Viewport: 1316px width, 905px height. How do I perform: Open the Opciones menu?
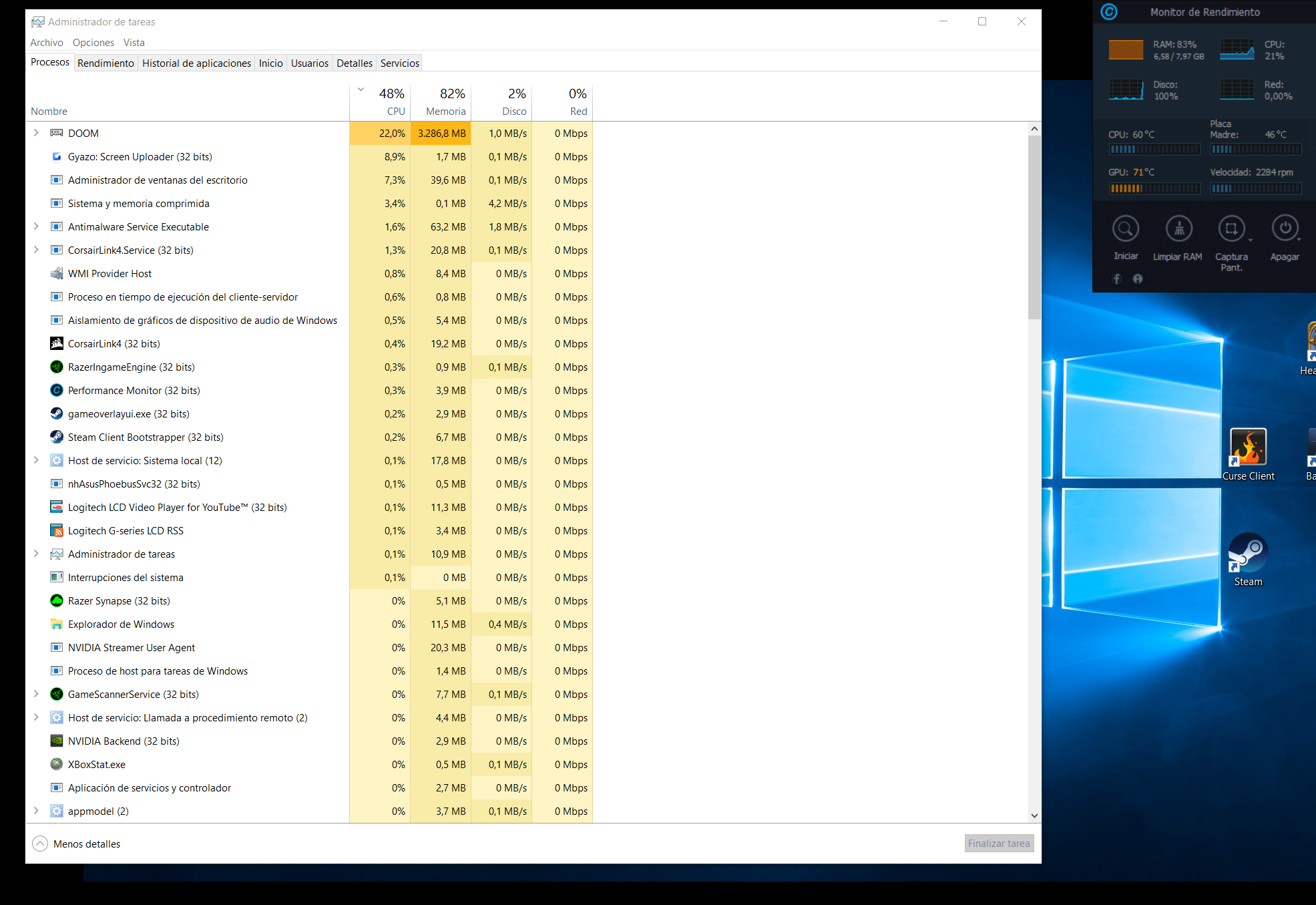pos(93,42)
